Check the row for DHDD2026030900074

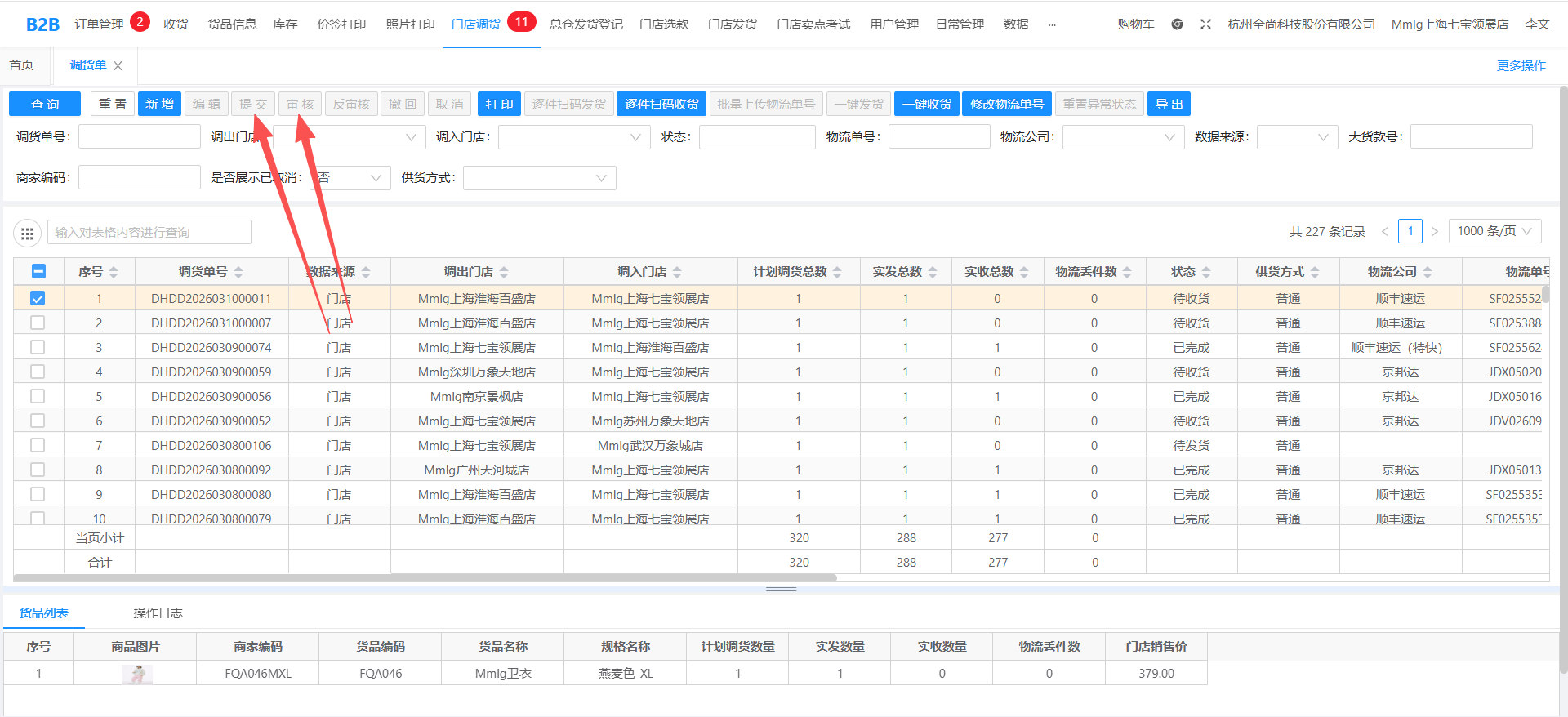pyautogui.click(x=38, y=348)
